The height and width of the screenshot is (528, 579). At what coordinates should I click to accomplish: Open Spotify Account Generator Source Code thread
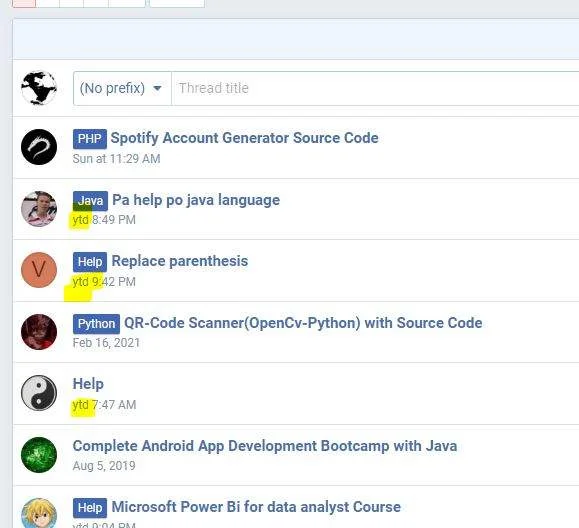tap(244, 138)
